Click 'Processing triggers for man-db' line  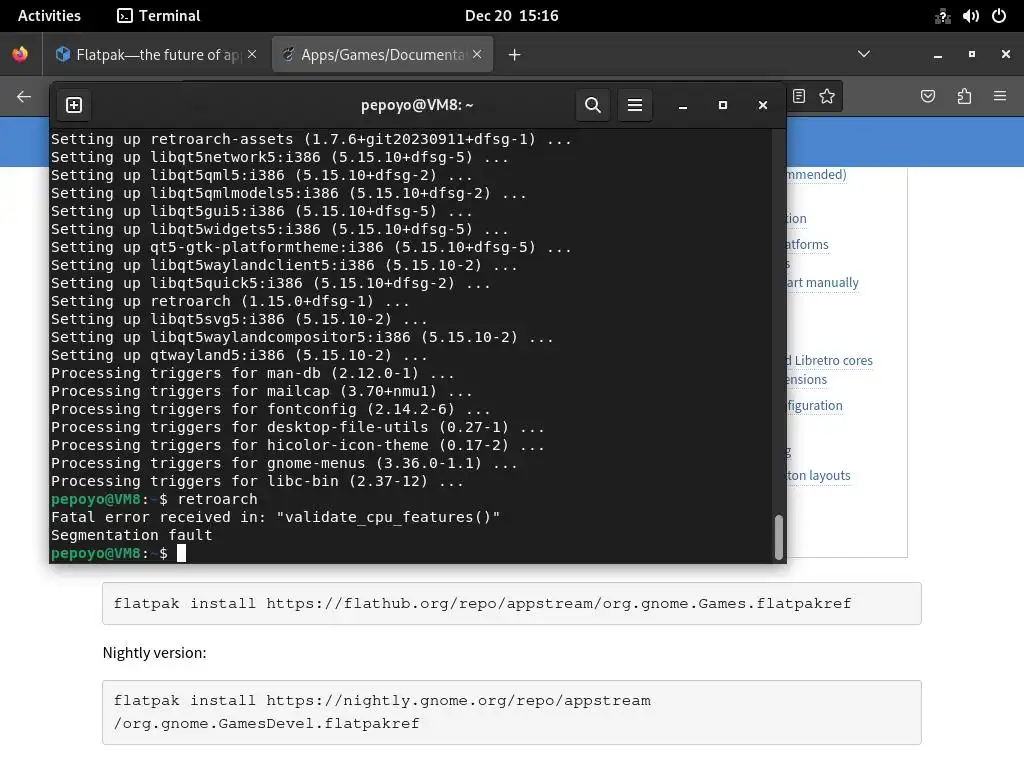(x=253, y=374)
